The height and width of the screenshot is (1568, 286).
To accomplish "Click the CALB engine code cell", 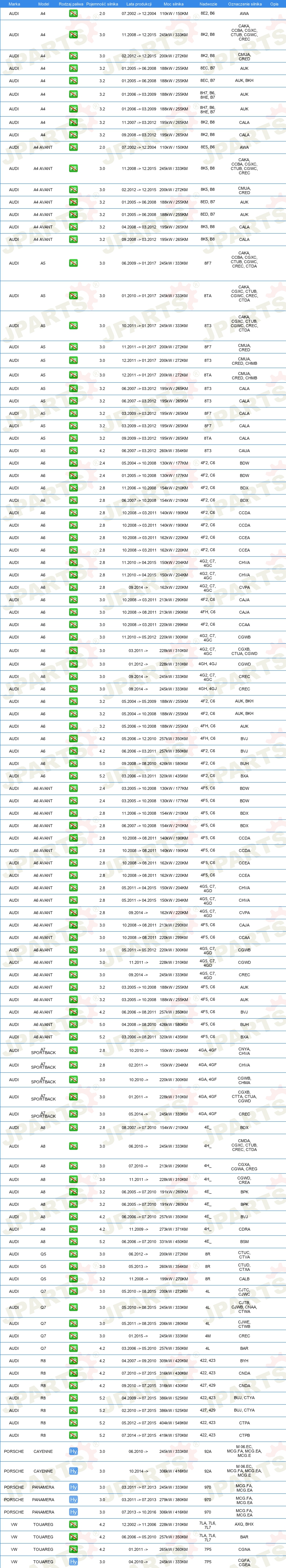I will (244, 1279).
